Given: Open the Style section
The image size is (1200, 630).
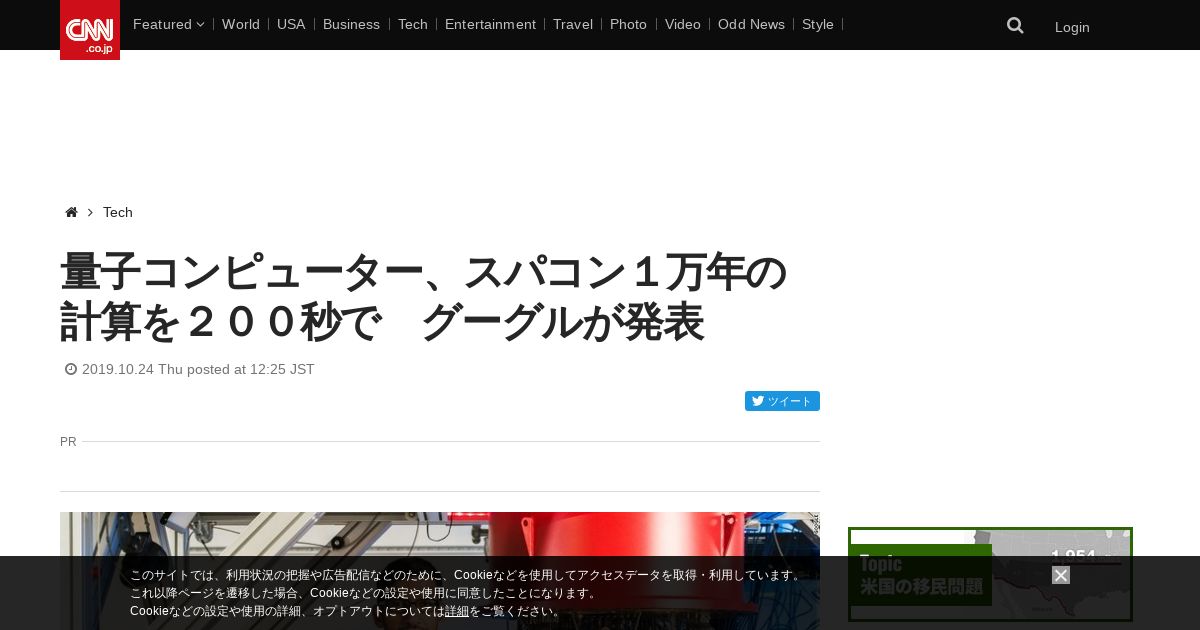Looking at the screenshot, I should (x=818, y=24).
